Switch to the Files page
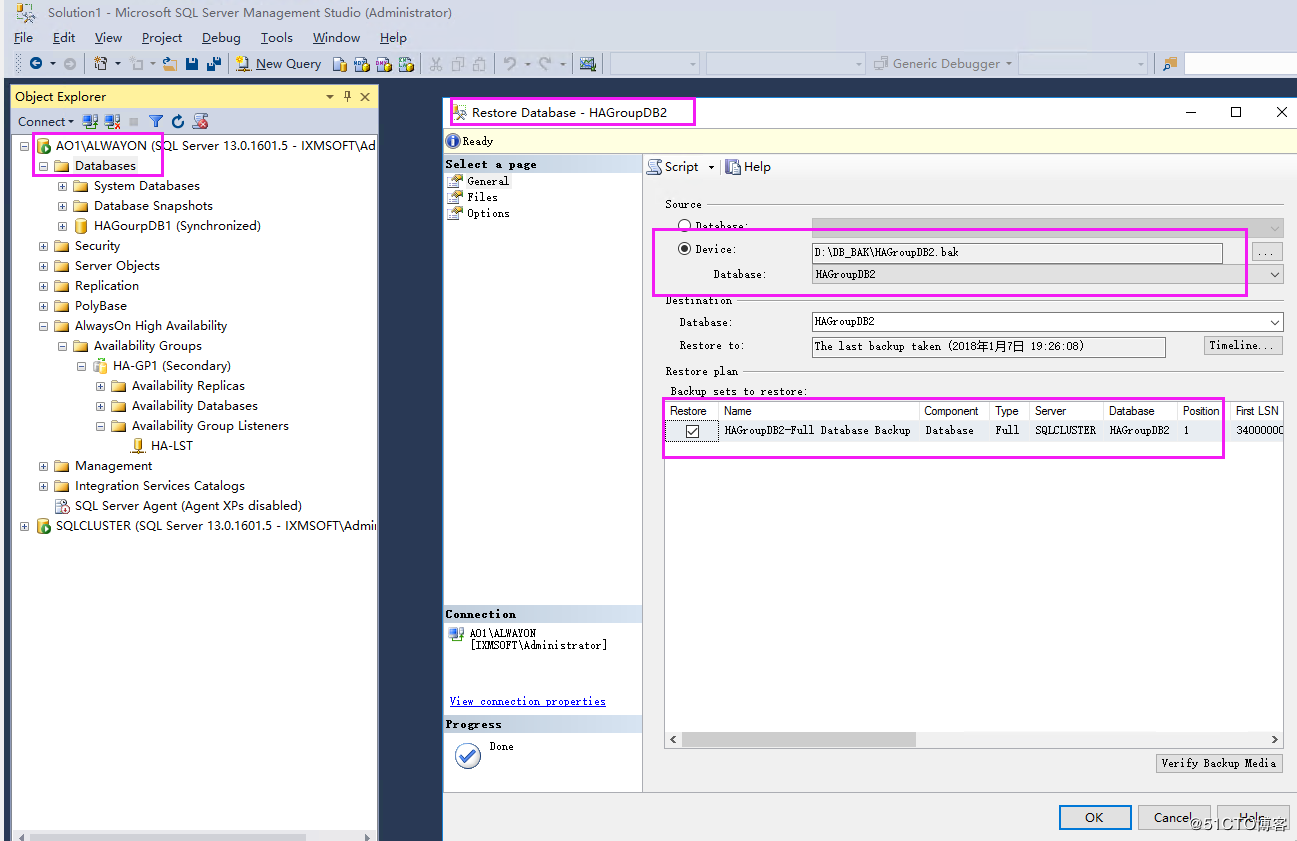The width and height of the screenshot is (1297, 841). click(x=481, y=197)
